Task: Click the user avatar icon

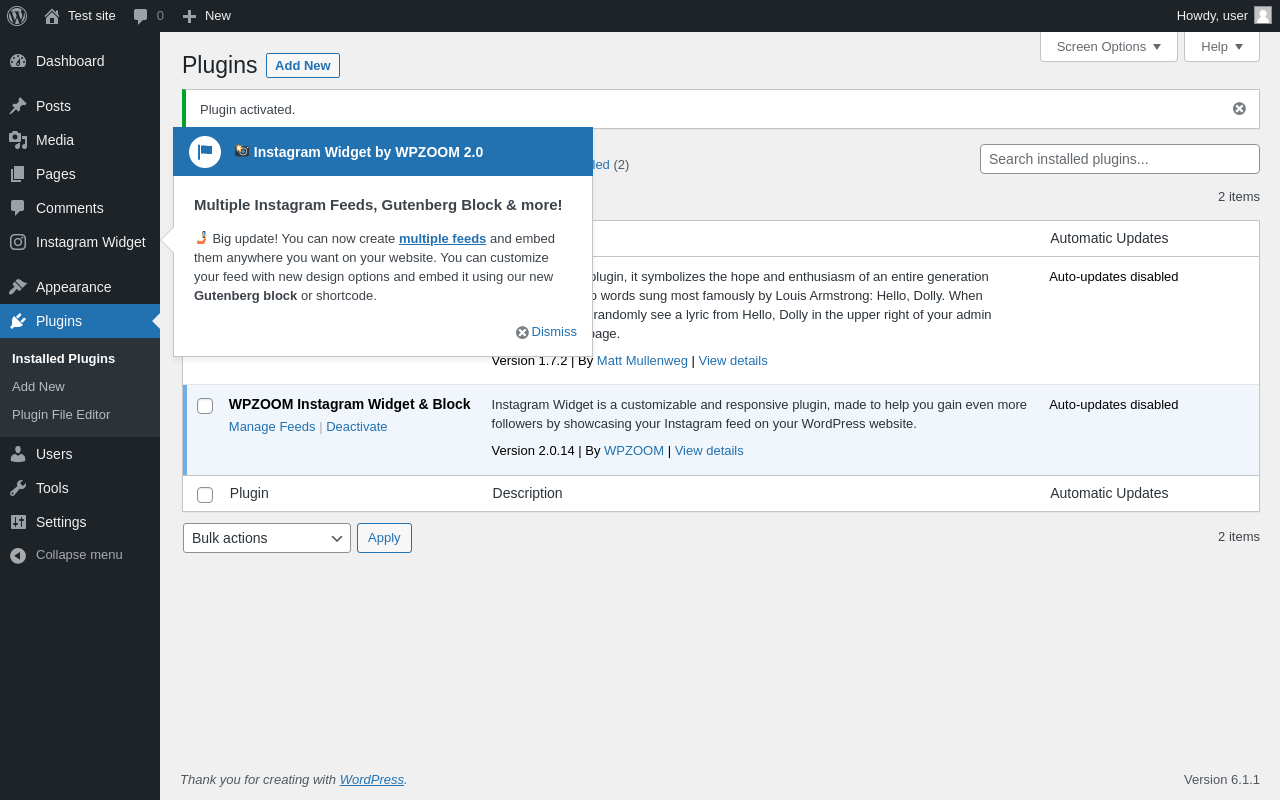Action: (x=1263, y=15)
